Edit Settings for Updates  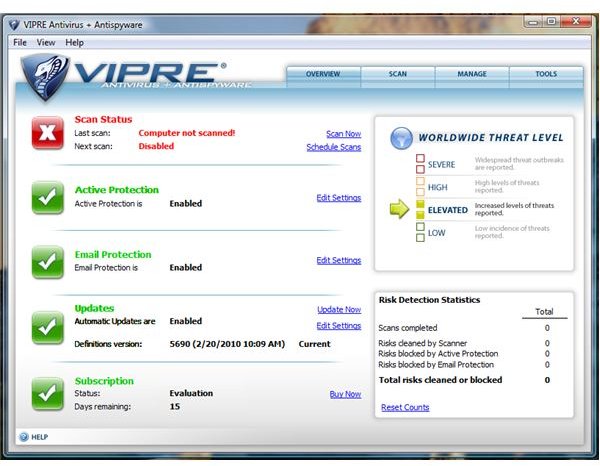click(339, 326)
